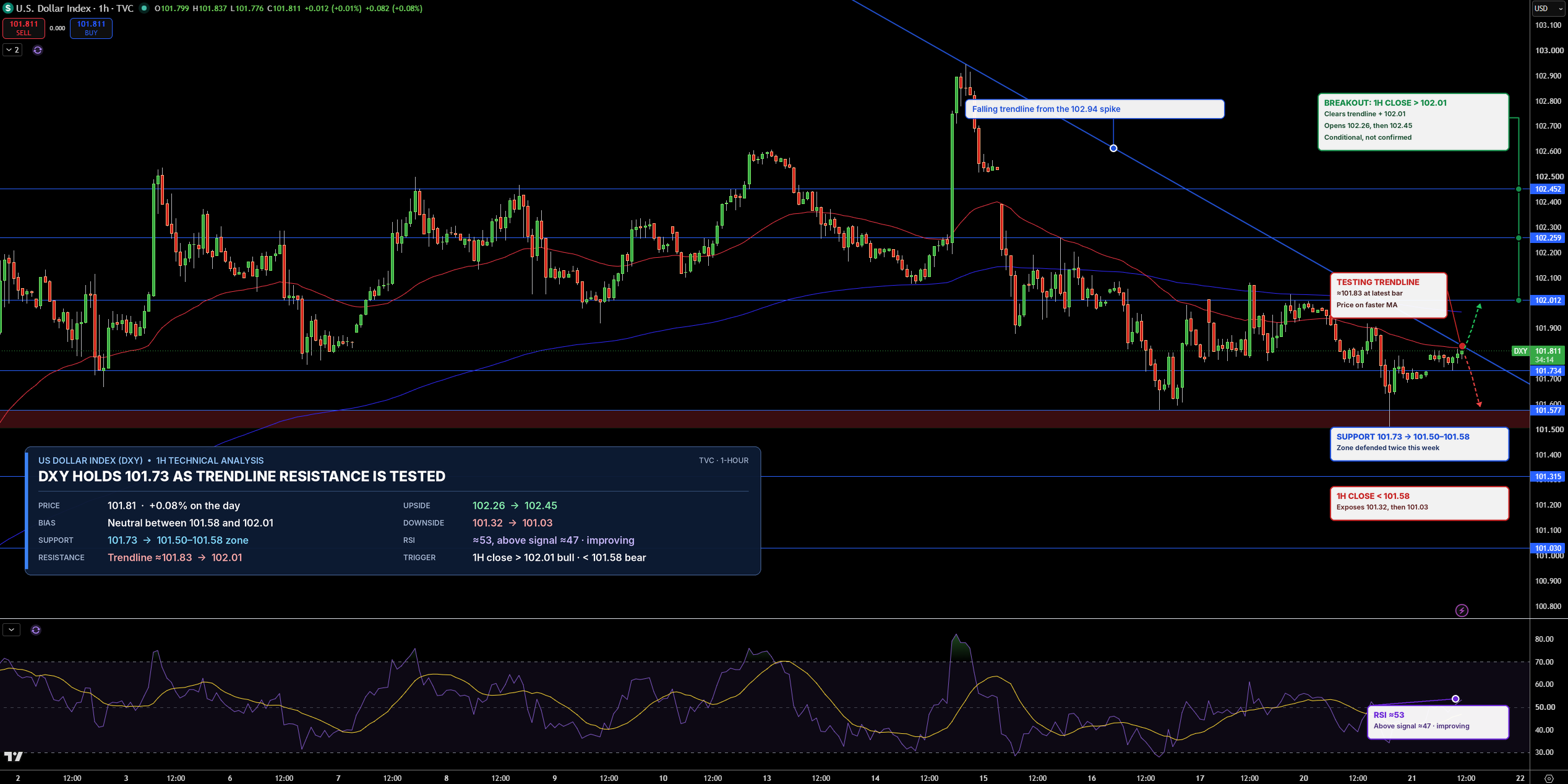Collapse the RSI pane legend chevron
Image resolution: width=1568 pixels, height=784 pixels.
12,629
